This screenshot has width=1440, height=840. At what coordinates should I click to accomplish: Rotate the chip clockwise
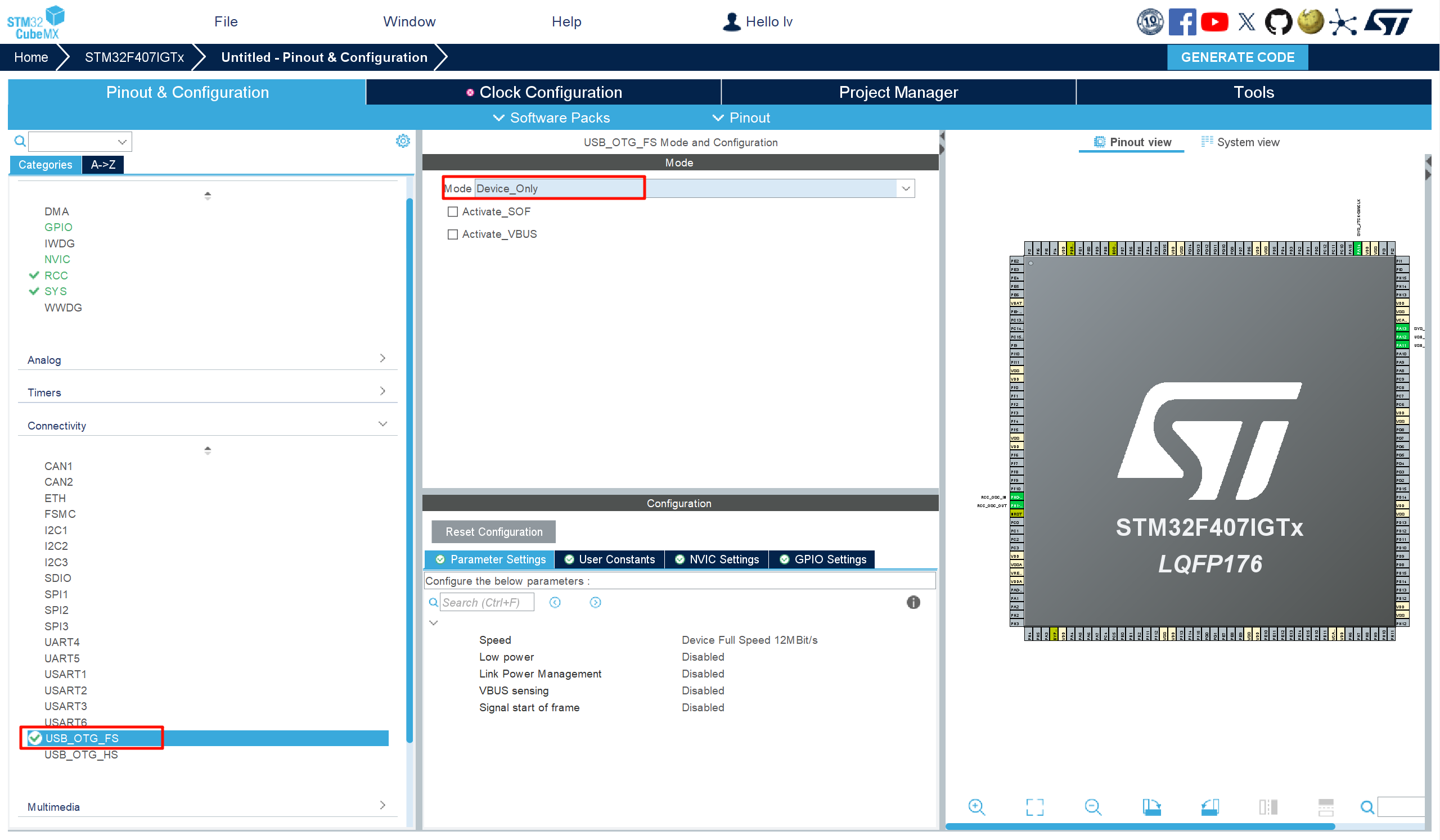click(x=1151, y=807)
